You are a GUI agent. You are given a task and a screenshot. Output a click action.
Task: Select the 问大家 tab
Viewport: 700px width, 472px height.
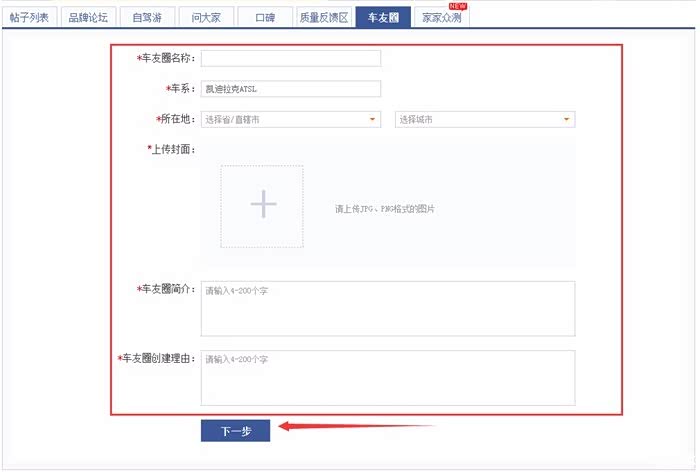click(206, 18)
